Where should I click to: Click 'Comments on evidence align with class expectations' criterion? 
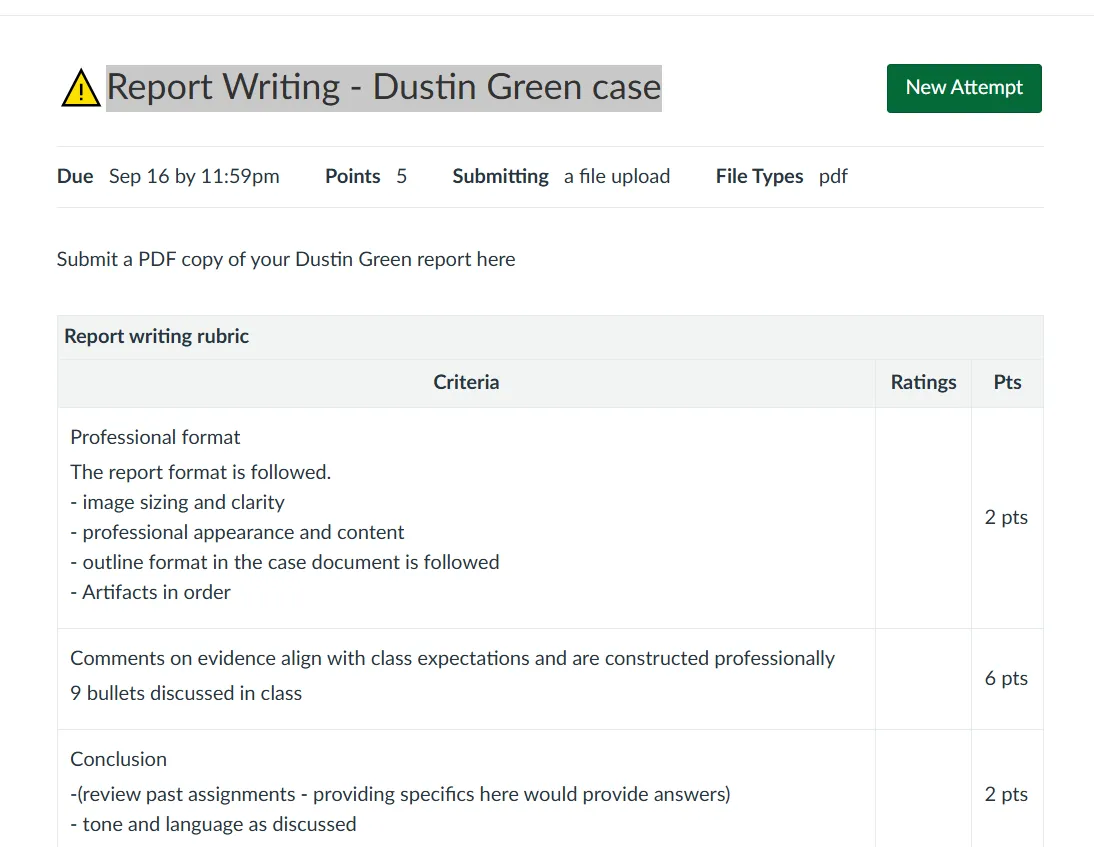pyautogui.click(x=452, y=659)
